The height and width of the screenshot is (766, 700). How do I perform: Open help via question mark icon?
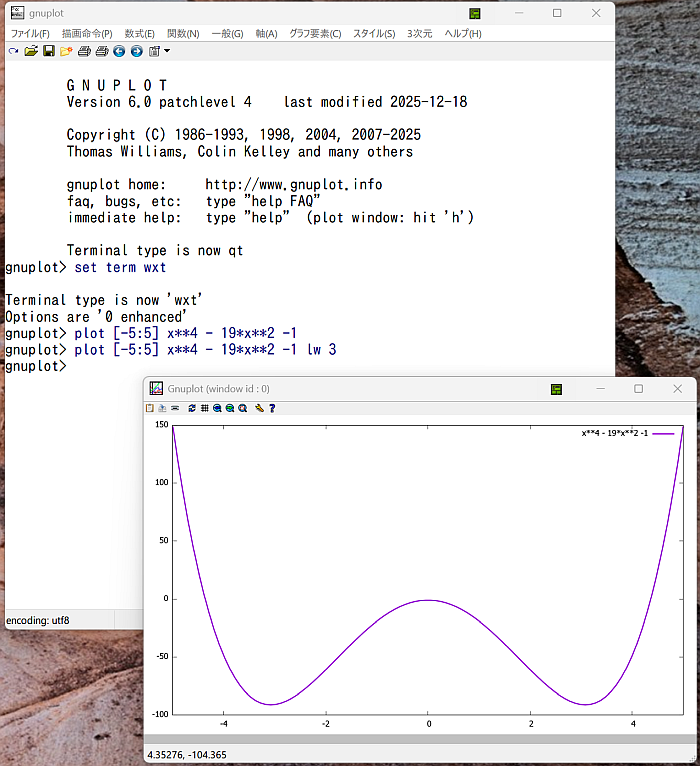[x=272, y=408]
